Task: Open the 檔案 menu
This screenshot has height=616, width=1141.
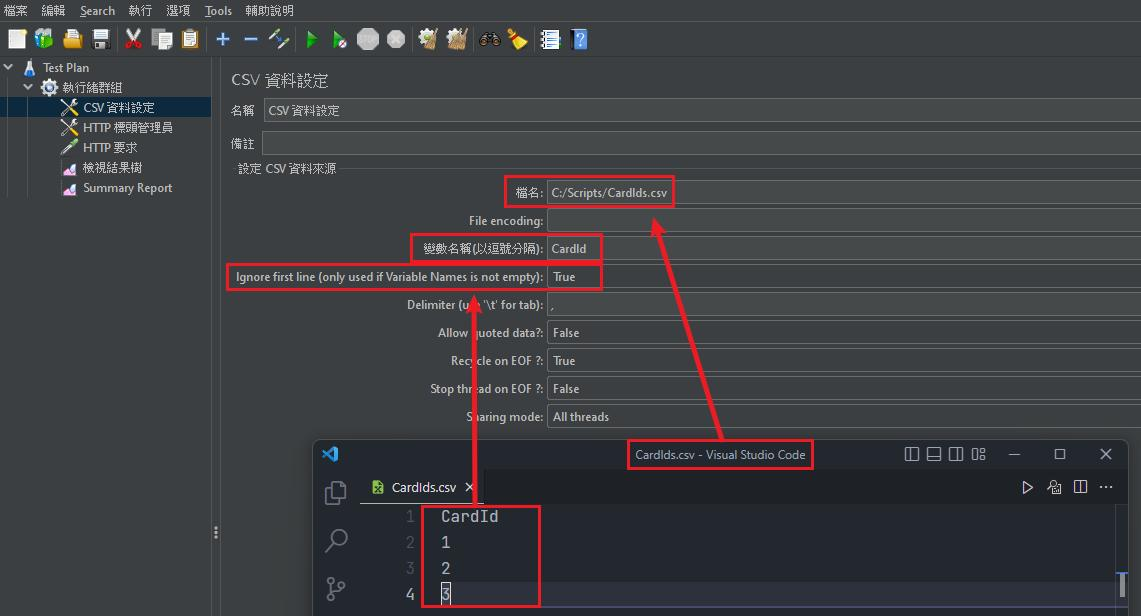Action: 15,10
